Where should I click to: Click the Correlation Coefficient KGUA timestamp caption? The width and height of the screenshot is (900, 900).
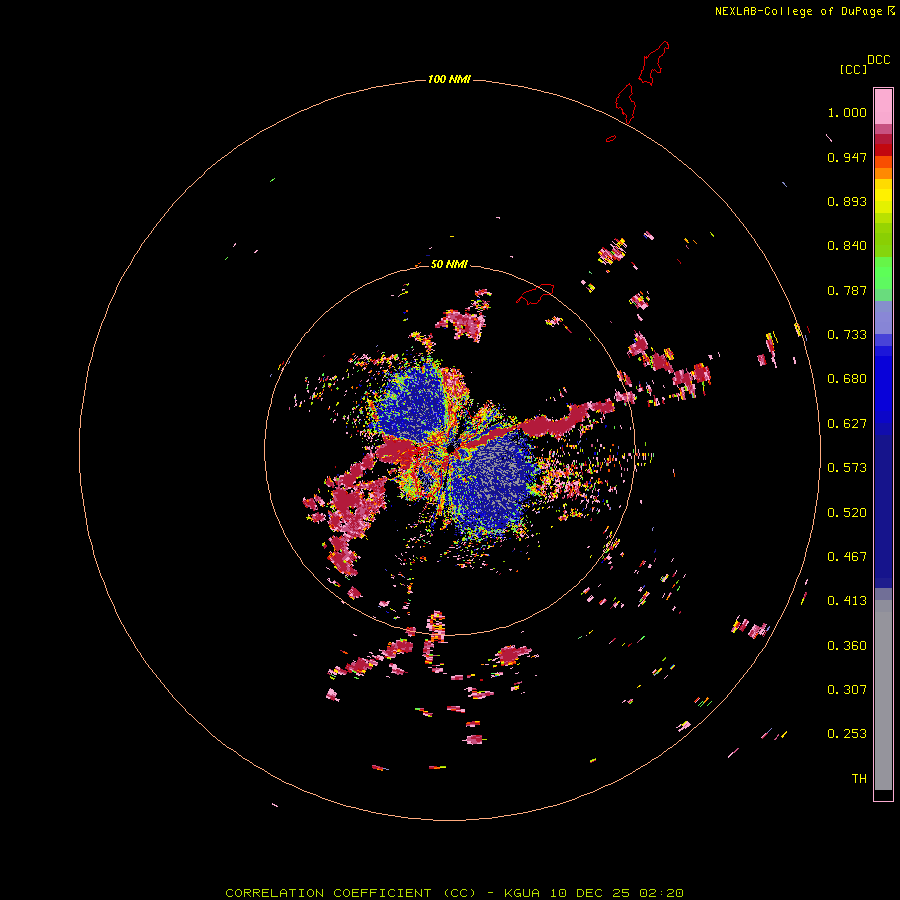454,893
